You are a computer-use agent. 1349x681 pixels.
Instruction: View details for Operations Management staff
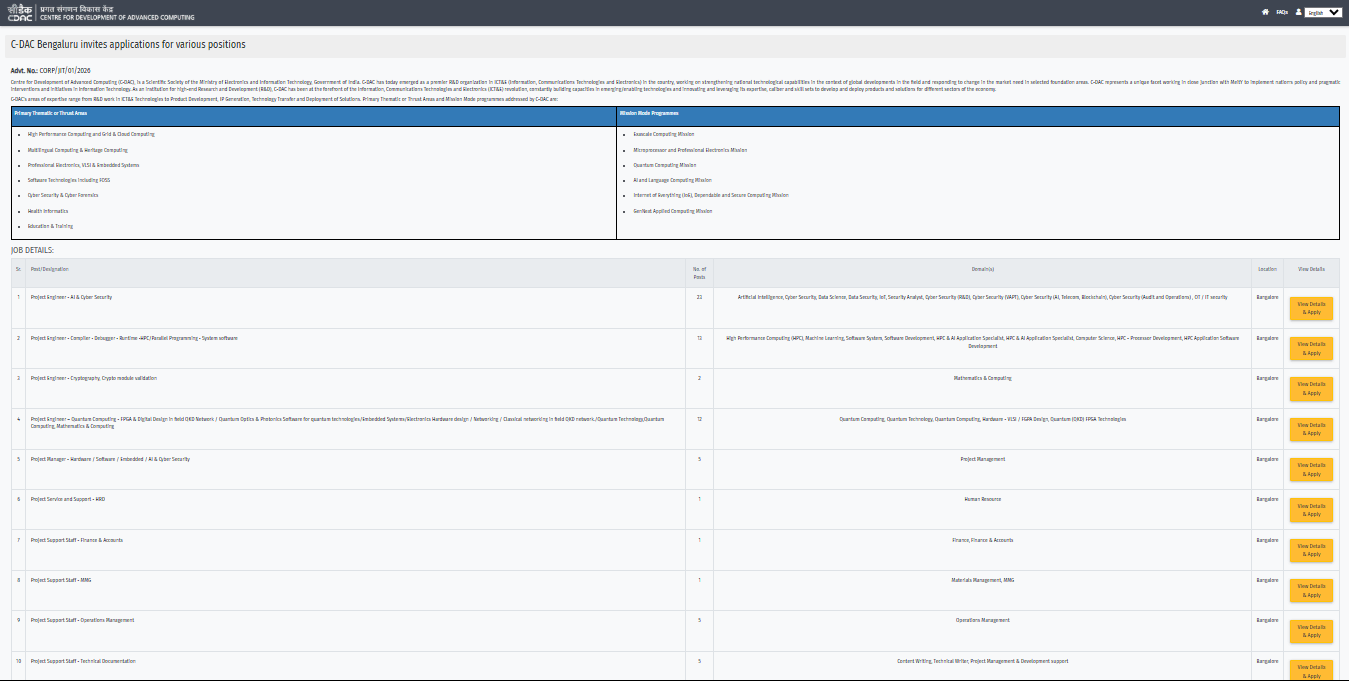tap(1311, 631)
